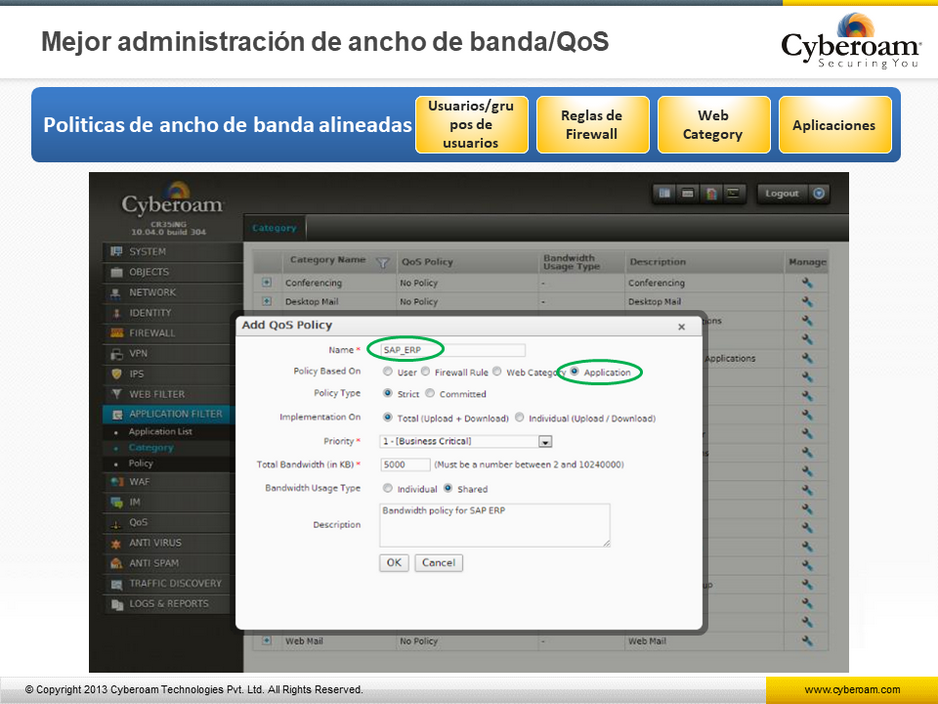Click the Logs & Reports sidebar item
The height and width of the screenshot is (704, 938).
coord(168,604)
